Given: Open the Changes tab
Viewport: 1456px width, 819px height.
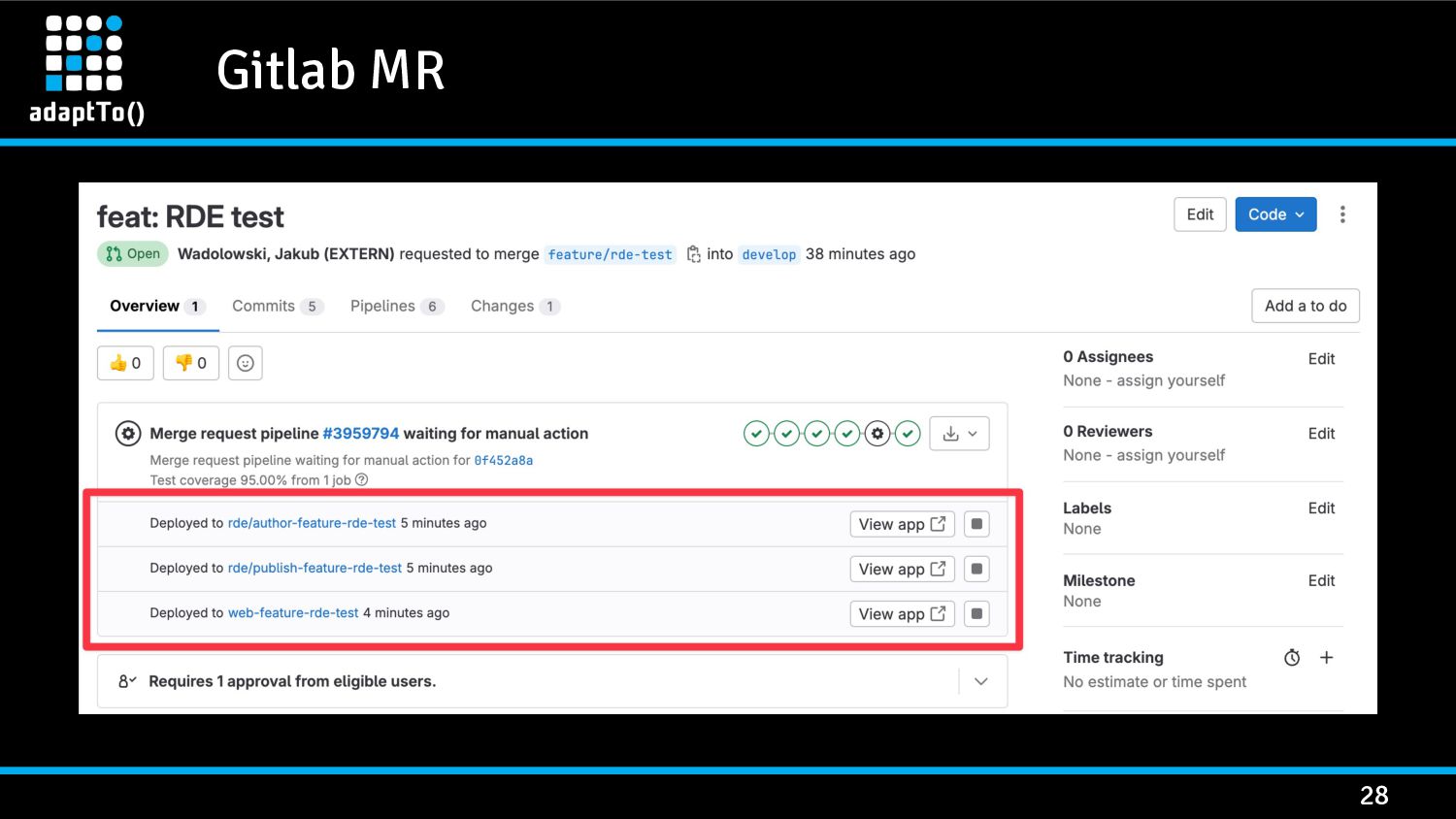Looking at the screenshot, I should (515, 306).
